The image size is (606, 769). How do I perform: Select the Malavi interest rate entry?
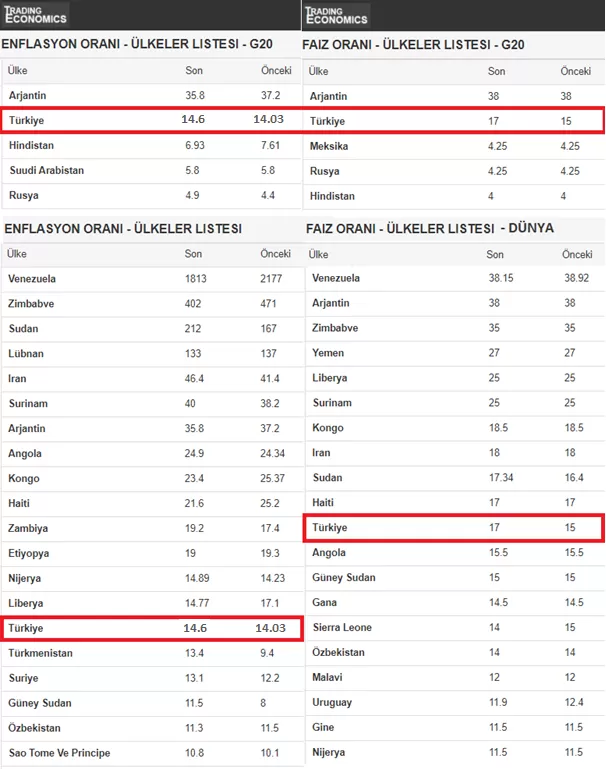coord(329,678)
